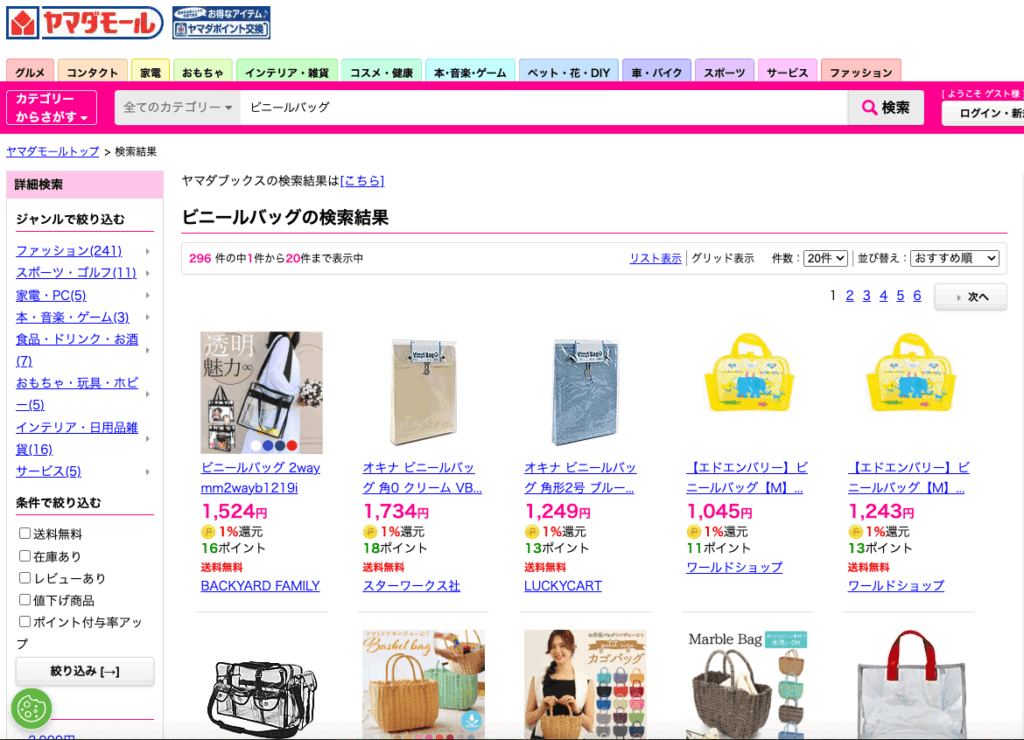Select the インテリア・雑貨 tab
This screenshot has width=1024, height=740.
click(287, 71)
